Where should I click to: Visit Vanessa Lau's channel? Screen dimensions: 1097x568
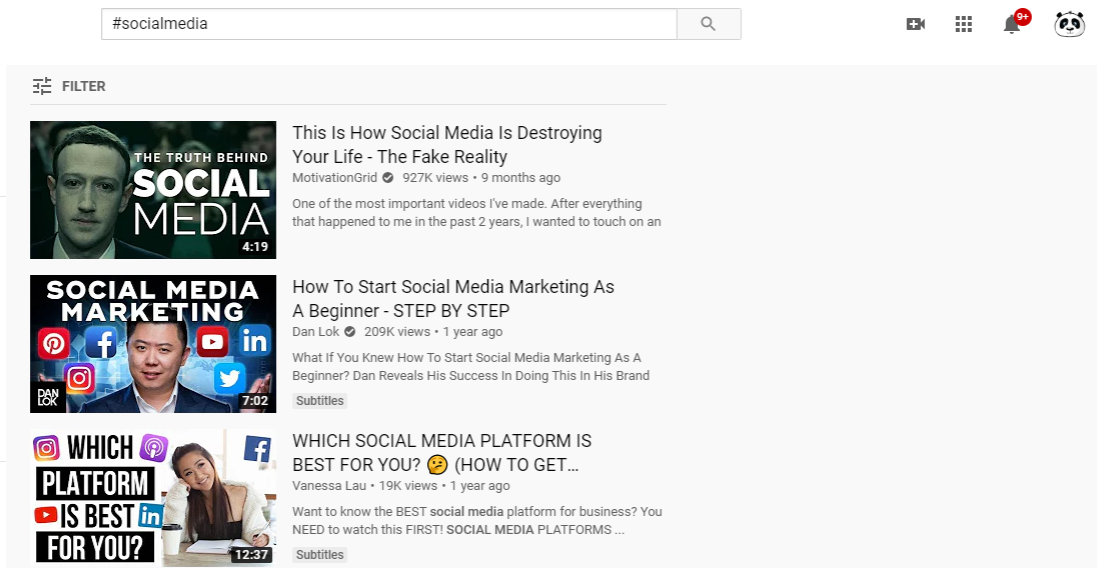(x=329, y=486)
